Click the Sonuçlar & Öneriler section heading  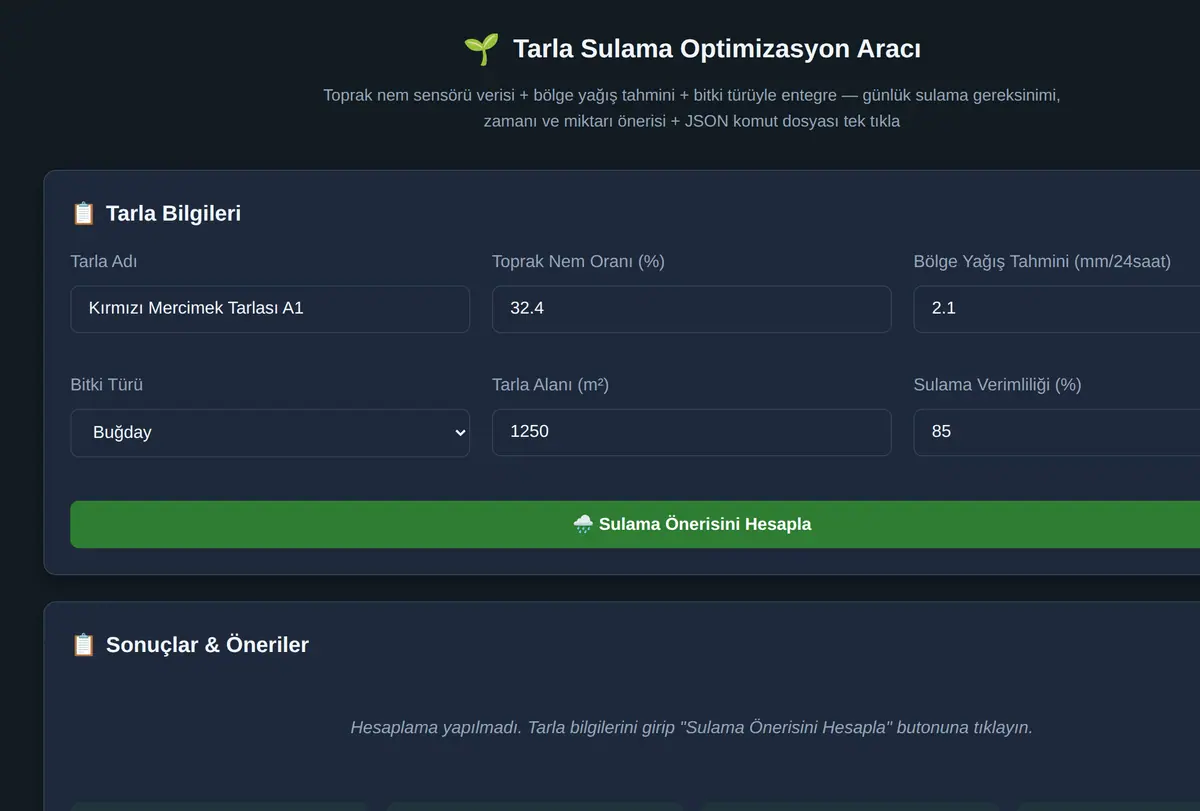[x=207, y=645]
